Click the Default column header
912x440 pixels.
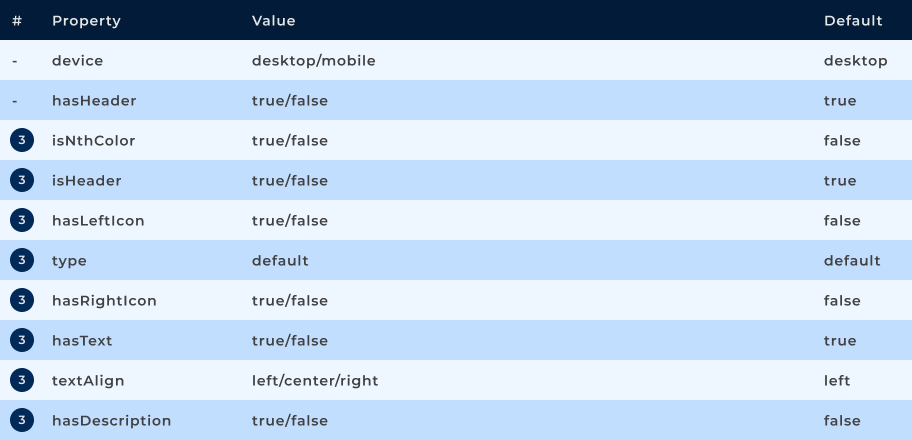(x=853, y=21)
